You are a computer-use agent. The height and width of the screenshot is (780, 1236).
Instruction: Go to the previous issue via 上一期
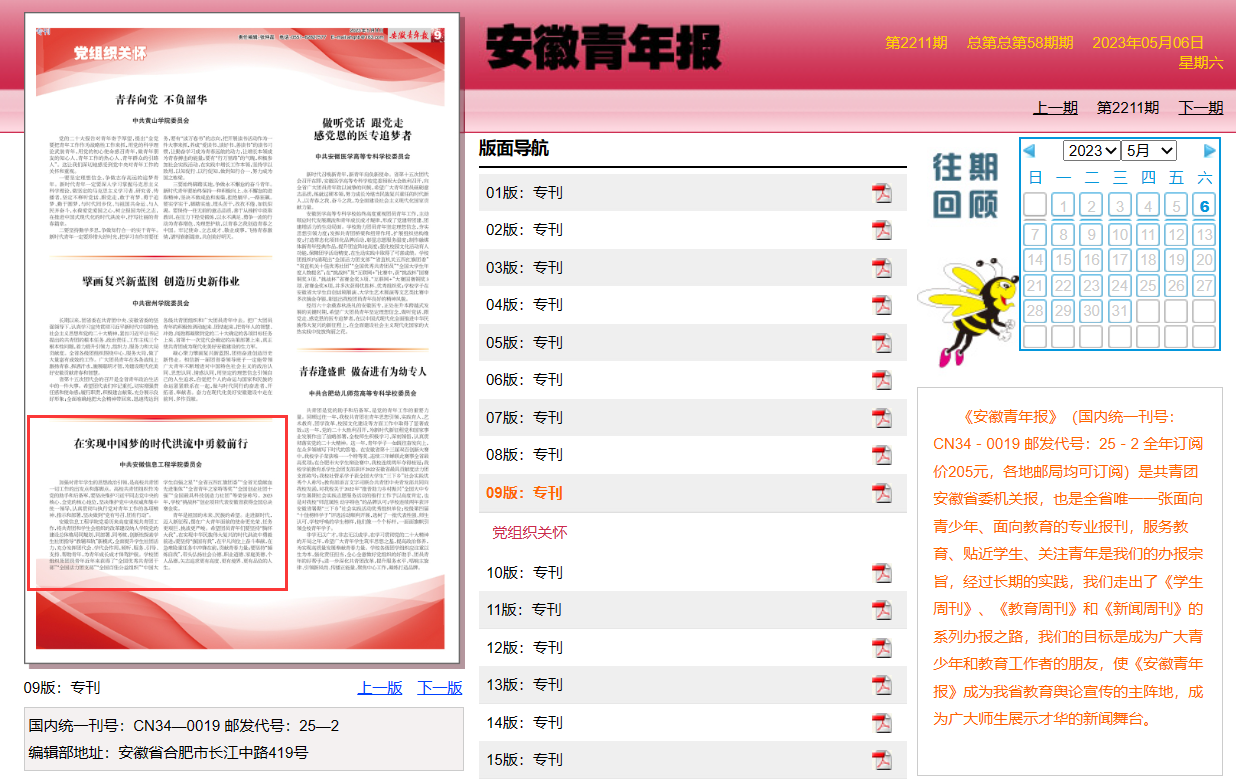(x=1055, y=108)
